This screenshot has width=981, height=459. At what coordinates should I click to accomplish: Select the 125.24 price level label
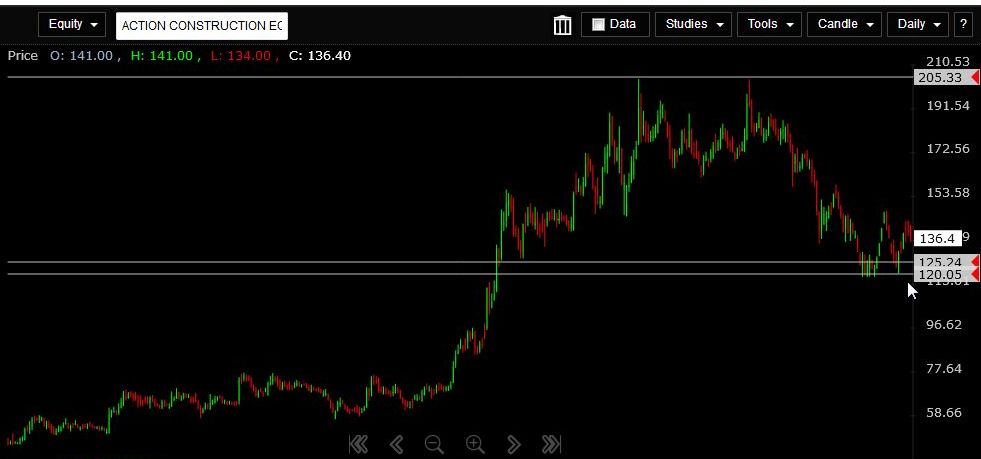tap(939, 262)
